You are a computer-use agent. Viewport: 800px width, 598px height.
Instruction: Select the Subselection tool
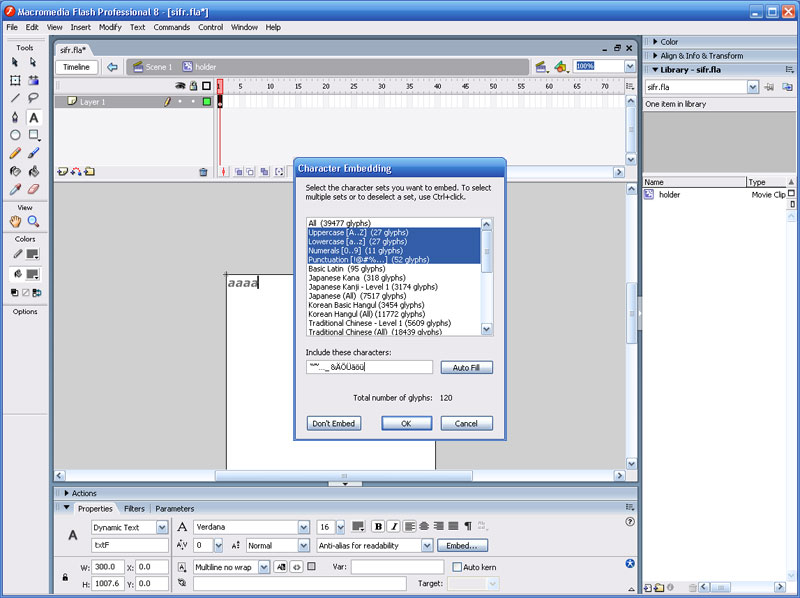pyautogui.click(x=33, y=62)
